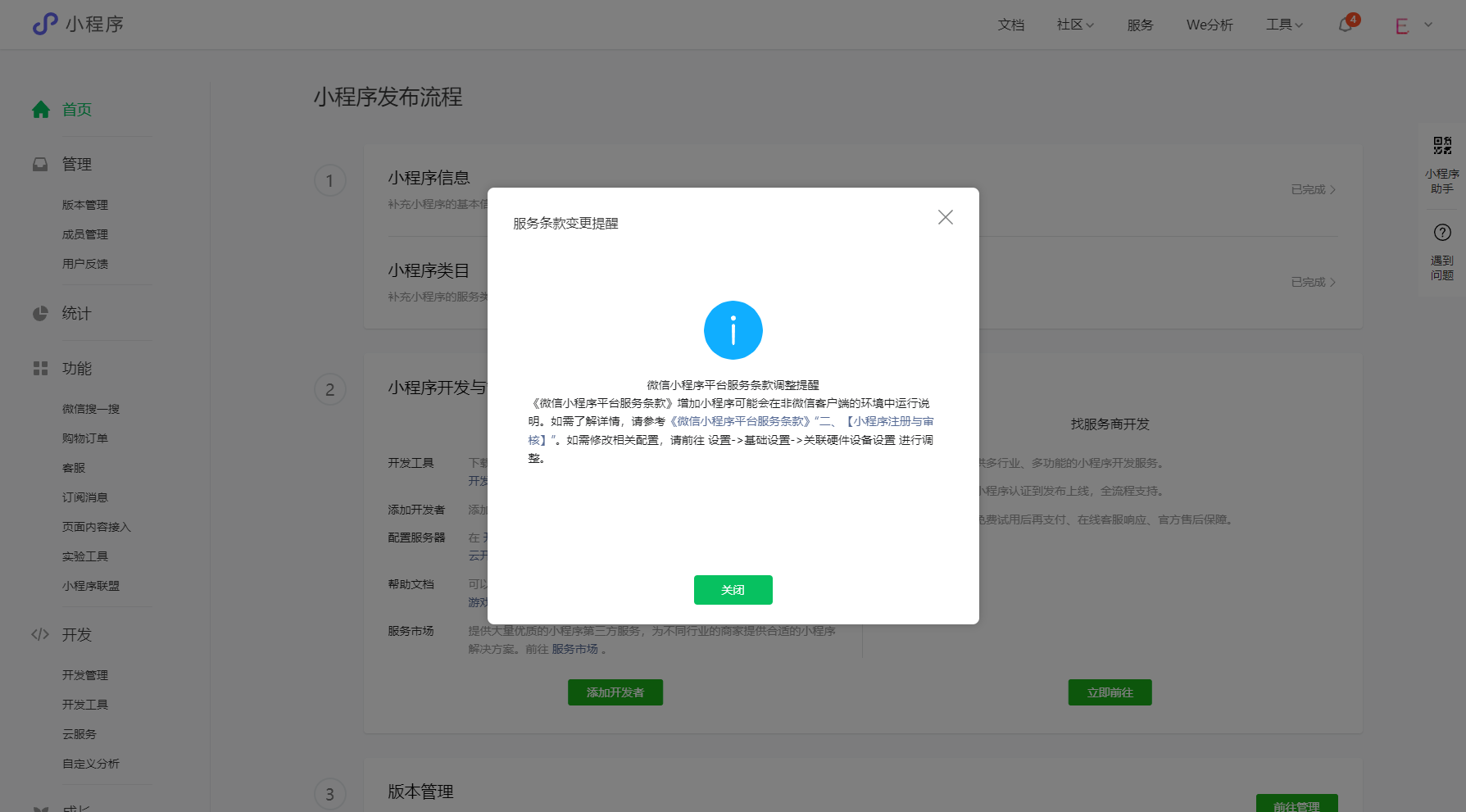Open 文档 in the top navigation
This screenshot has height=812, width=1466.
(x=1011, y=25)
